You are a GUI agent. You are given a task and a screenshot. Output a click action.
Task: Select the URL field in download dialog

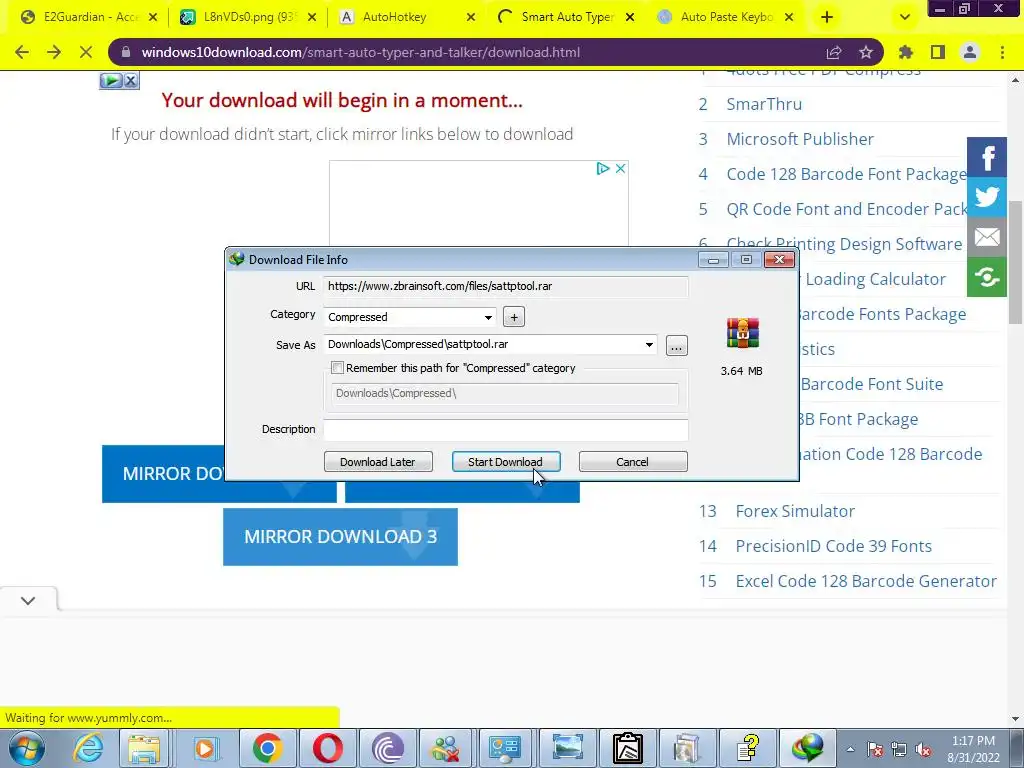pos(505,286)
